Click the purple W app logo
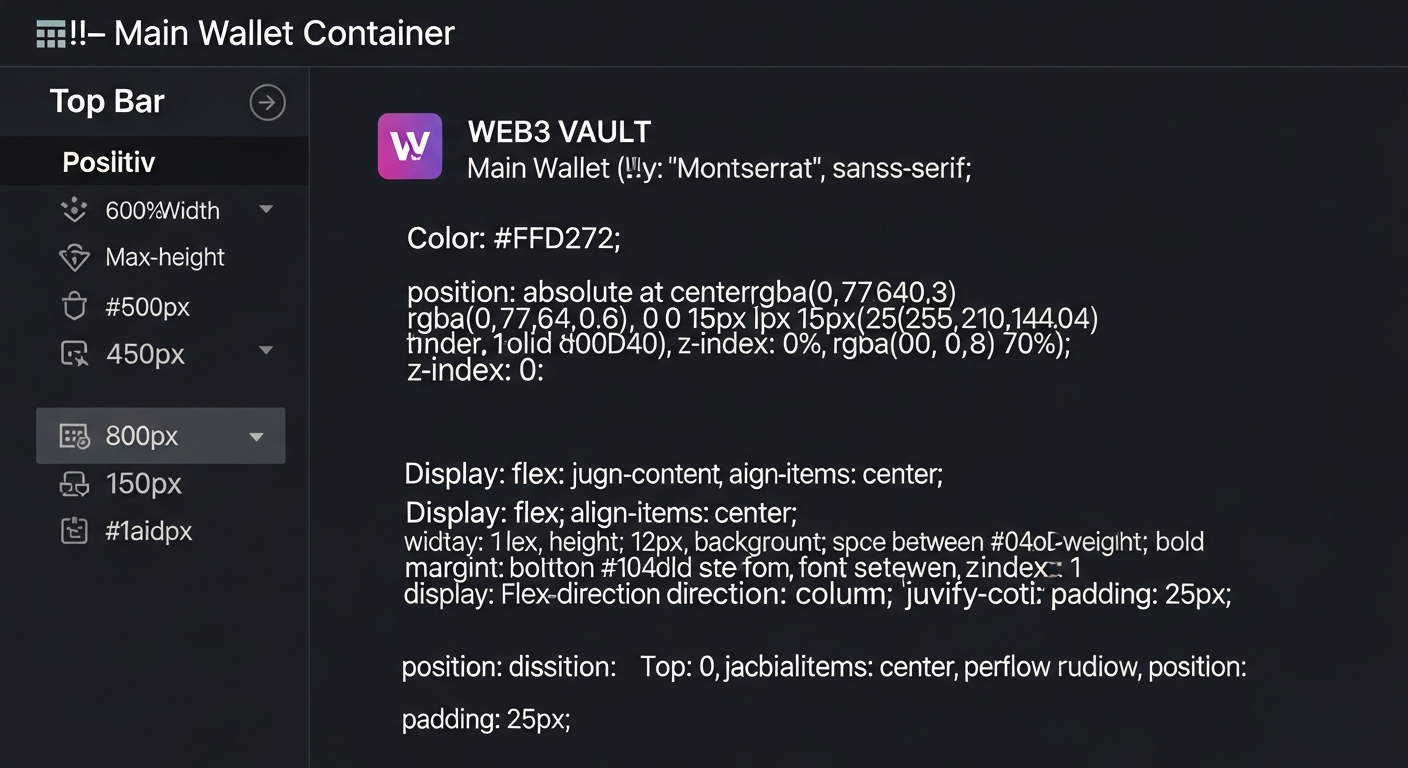The image size is (1408, 768). pyautogui.click(x=410, y=146)
